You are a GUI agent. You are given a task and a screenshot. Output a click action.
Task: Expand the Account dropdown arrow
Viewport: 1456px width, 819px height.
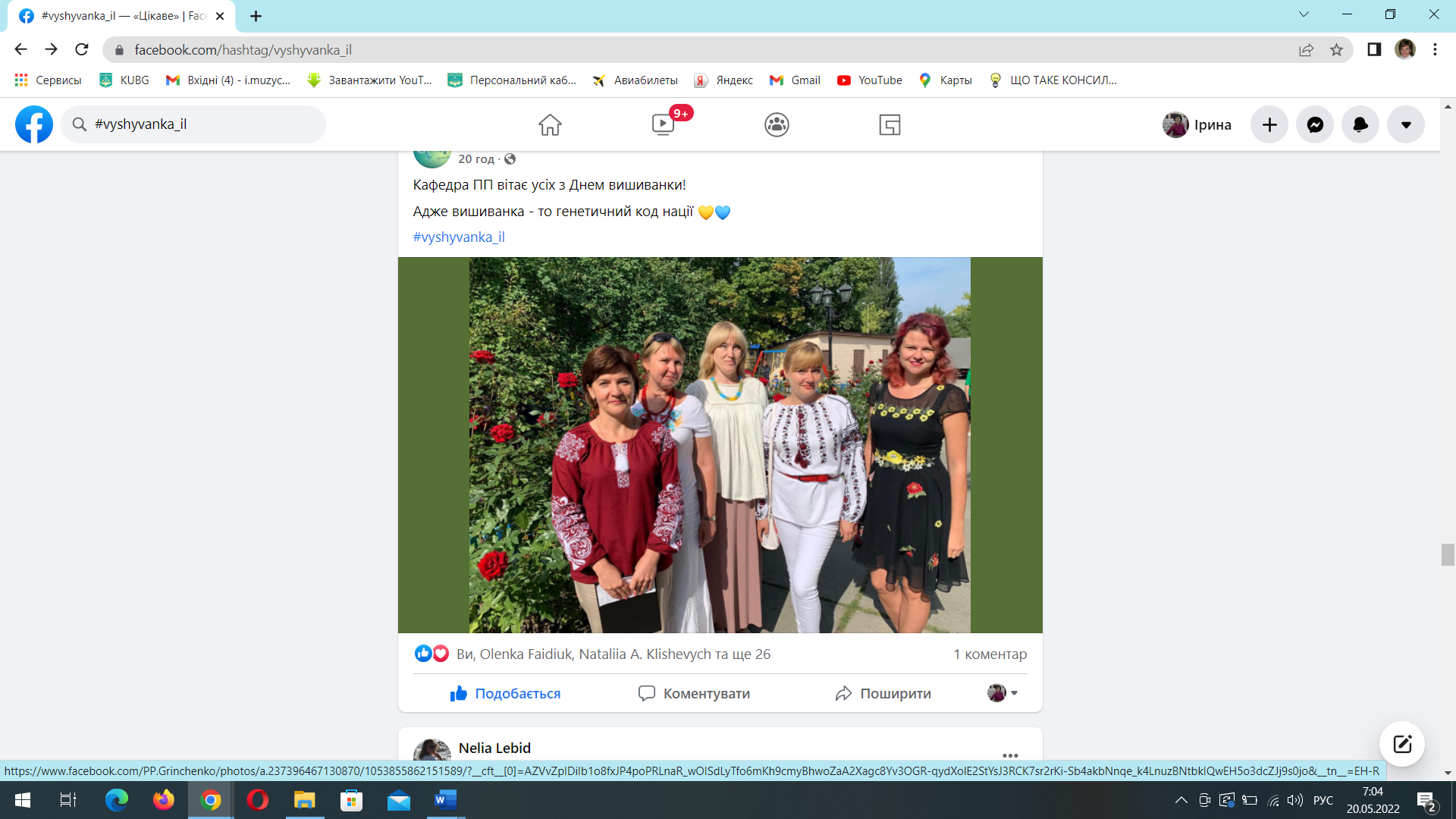pyautogui.click(x=1406, y=124)
